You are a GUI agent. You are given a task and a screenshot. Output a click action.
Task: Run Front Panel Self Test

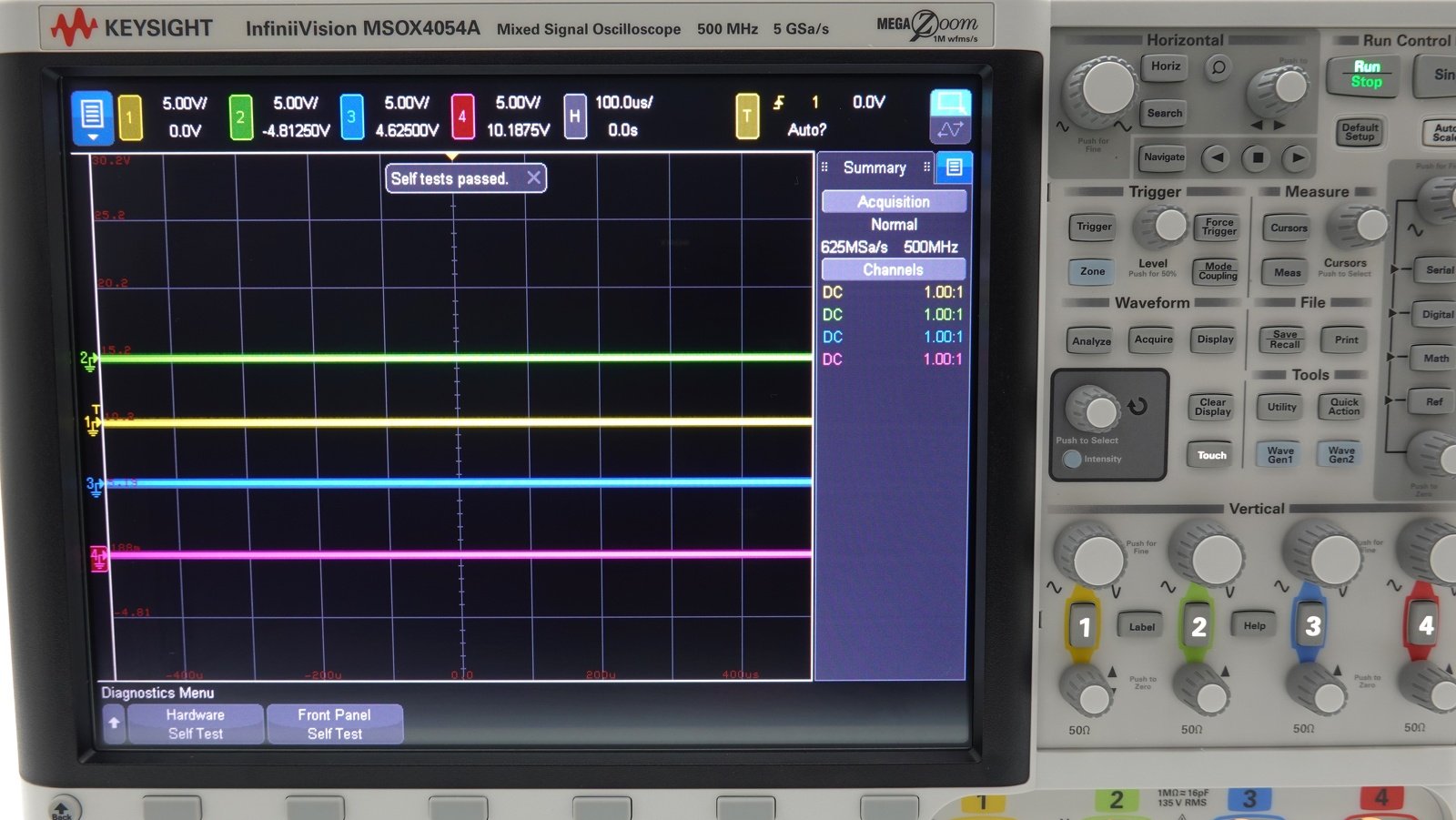click(334, 724)
